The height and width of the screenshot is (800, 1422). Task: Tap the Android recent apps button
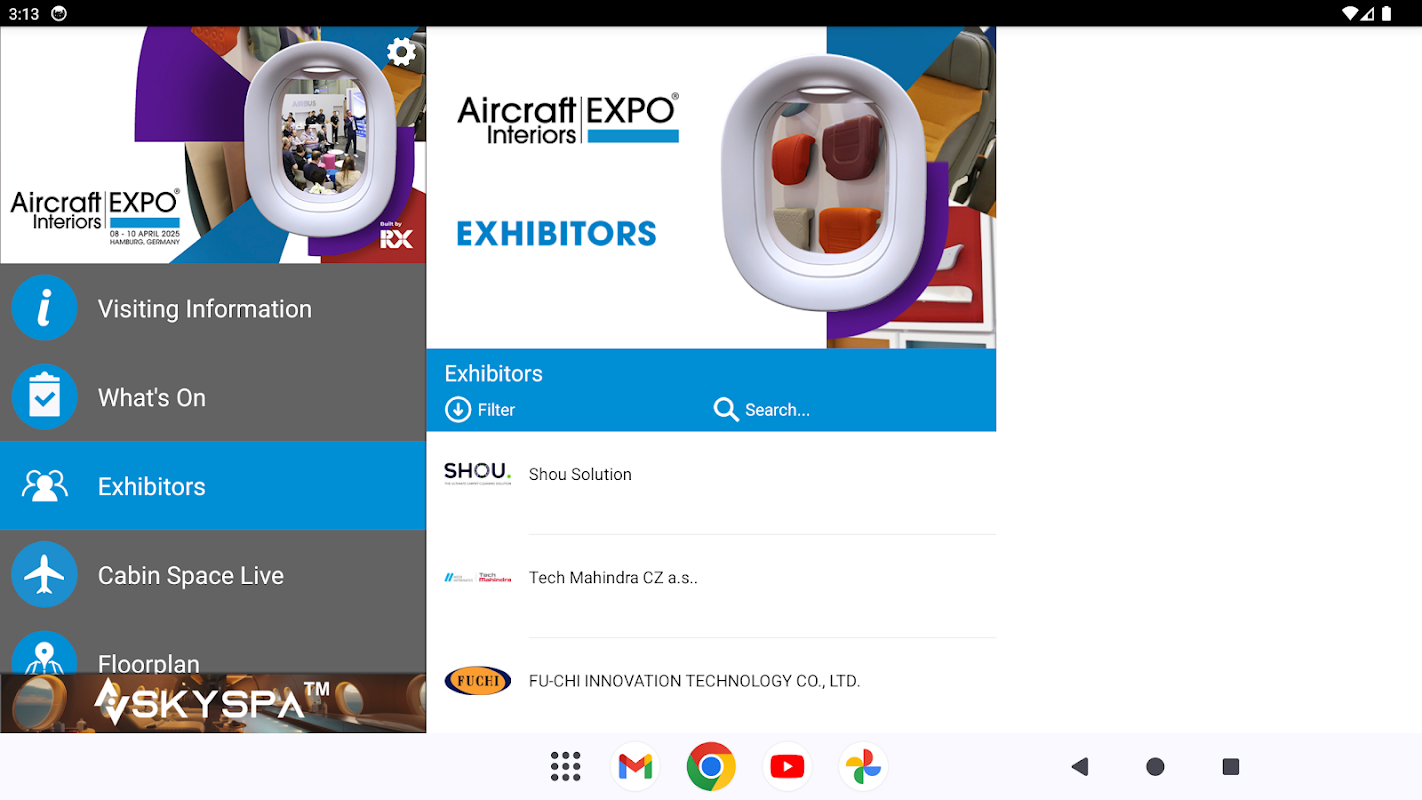[1231, 767]
